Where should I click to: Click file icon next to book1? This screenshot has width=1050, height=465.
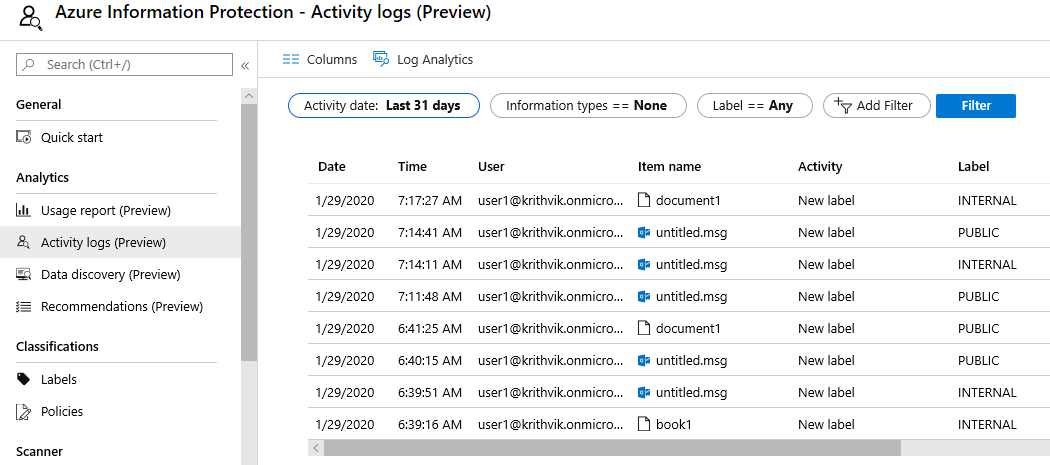click(644, 424)
